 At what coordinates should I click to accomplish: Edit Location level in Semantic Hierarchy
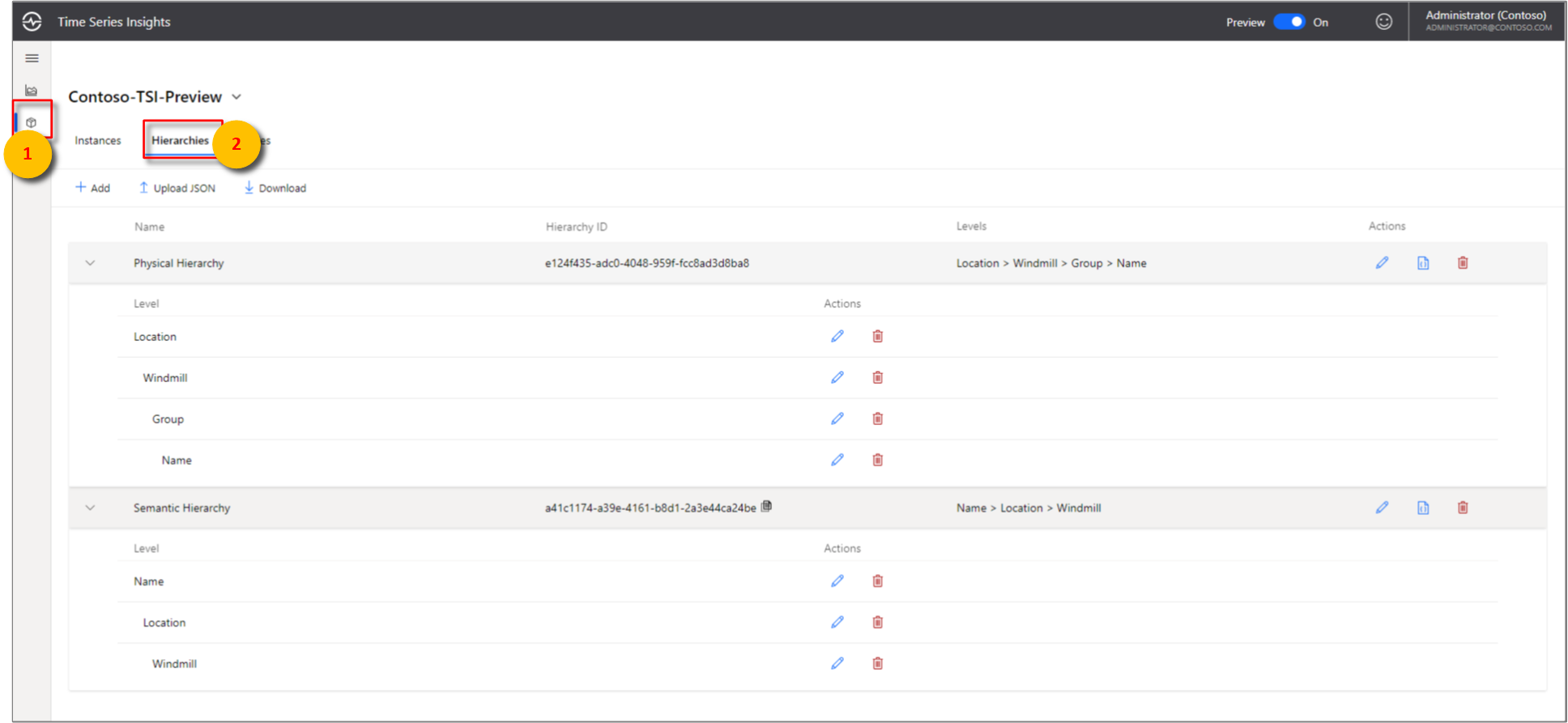837,623
